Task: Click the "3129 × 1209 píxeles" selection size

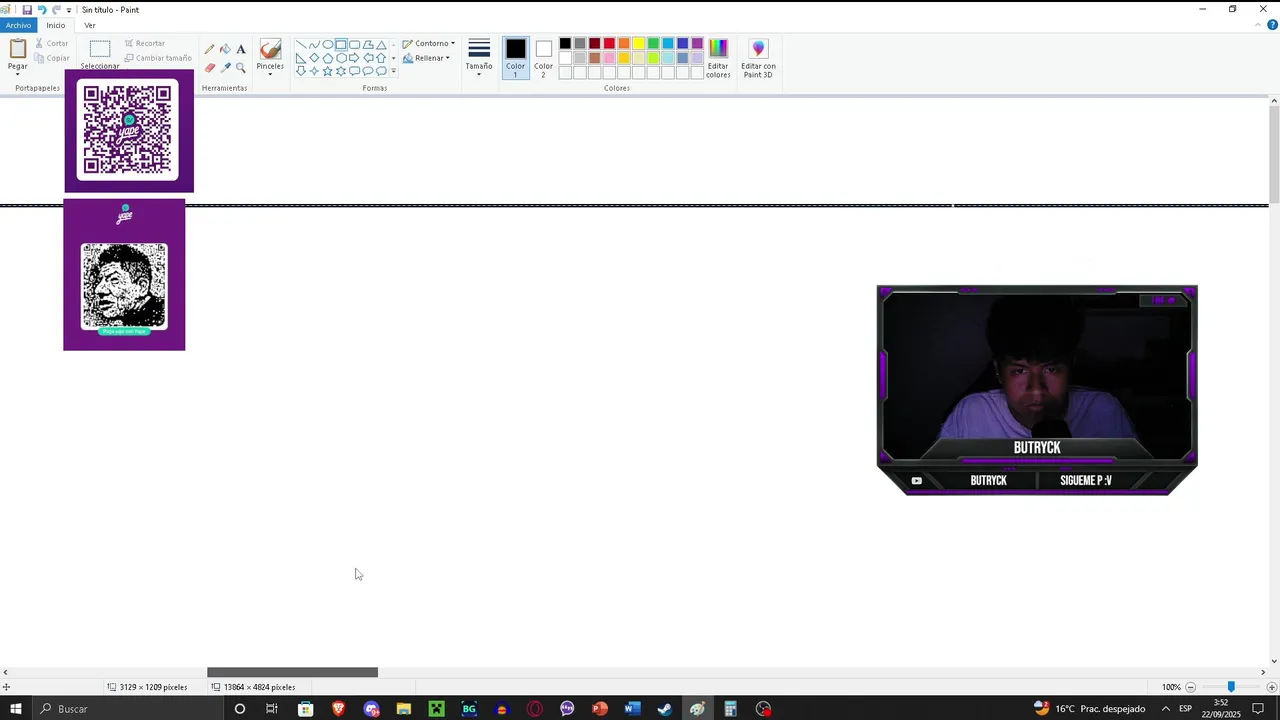Action: (x=153, y=687)
